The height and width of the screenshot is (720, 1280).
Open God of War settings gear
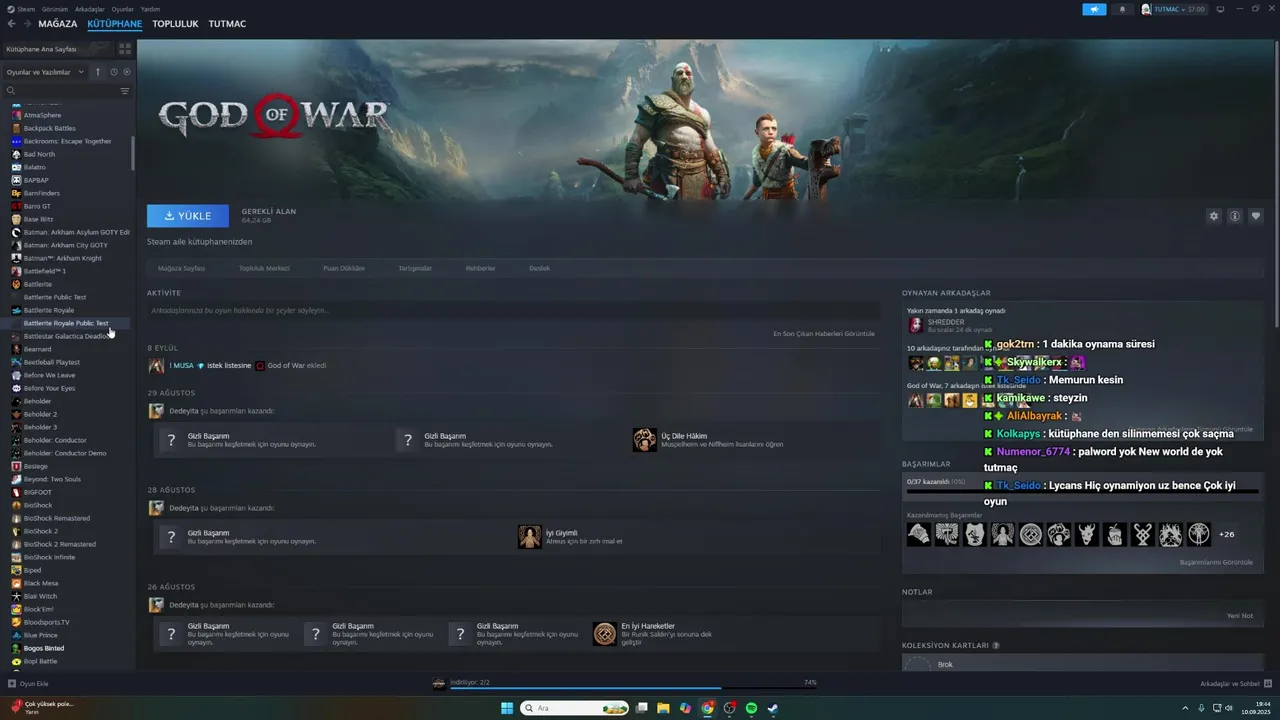(1214, 216)
